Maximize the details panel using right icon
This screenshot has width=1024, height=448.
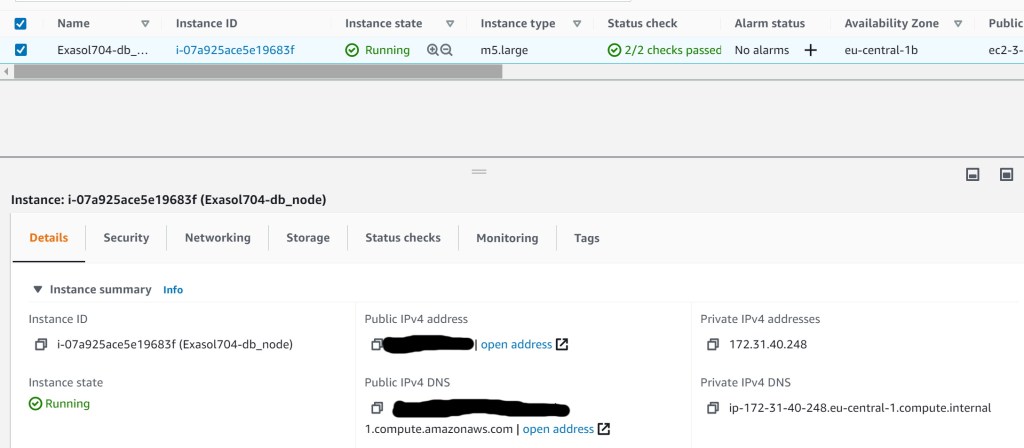point(1006,174)
